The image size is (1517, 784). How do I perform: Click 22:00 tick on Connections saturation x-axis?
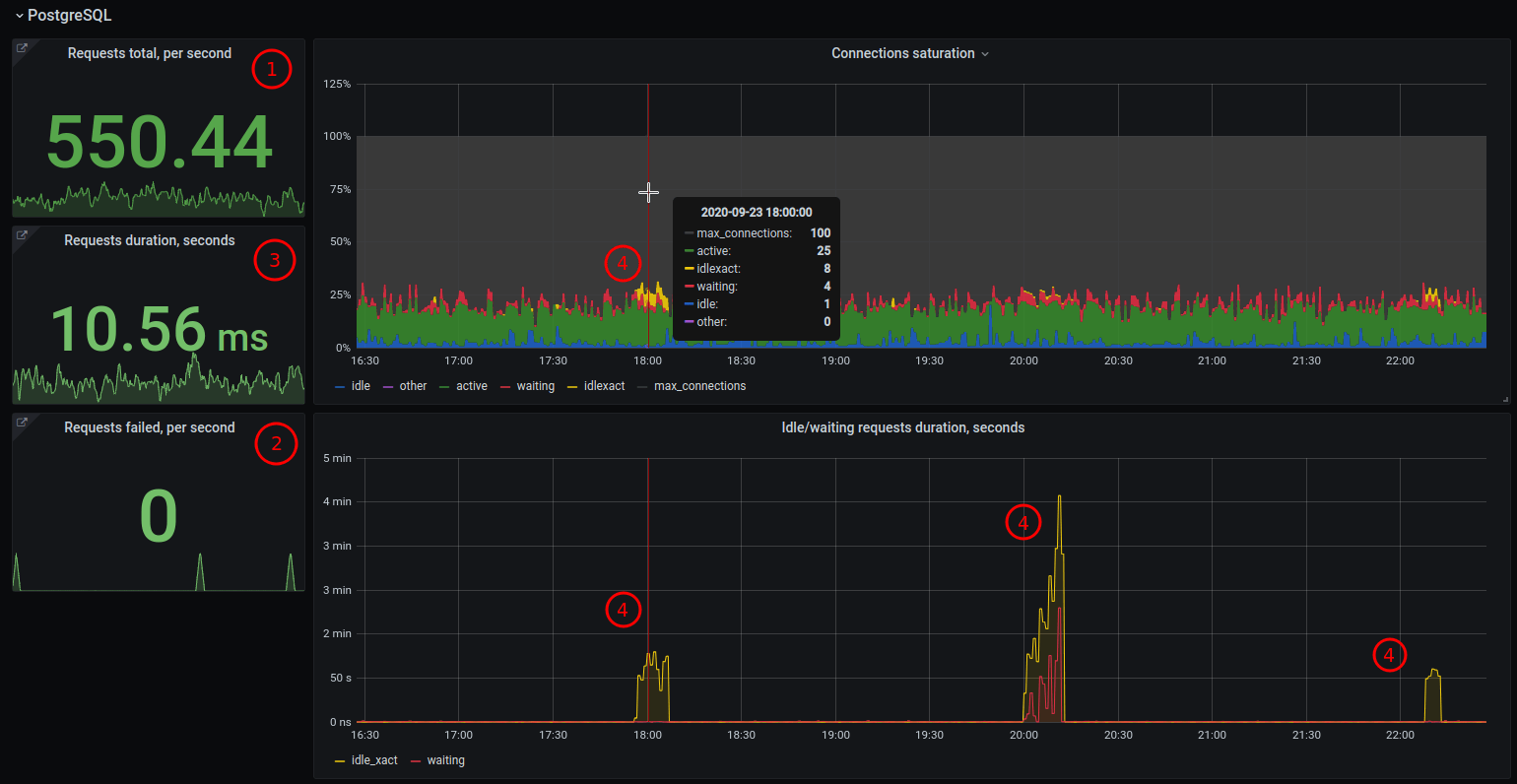point(1400,360)
